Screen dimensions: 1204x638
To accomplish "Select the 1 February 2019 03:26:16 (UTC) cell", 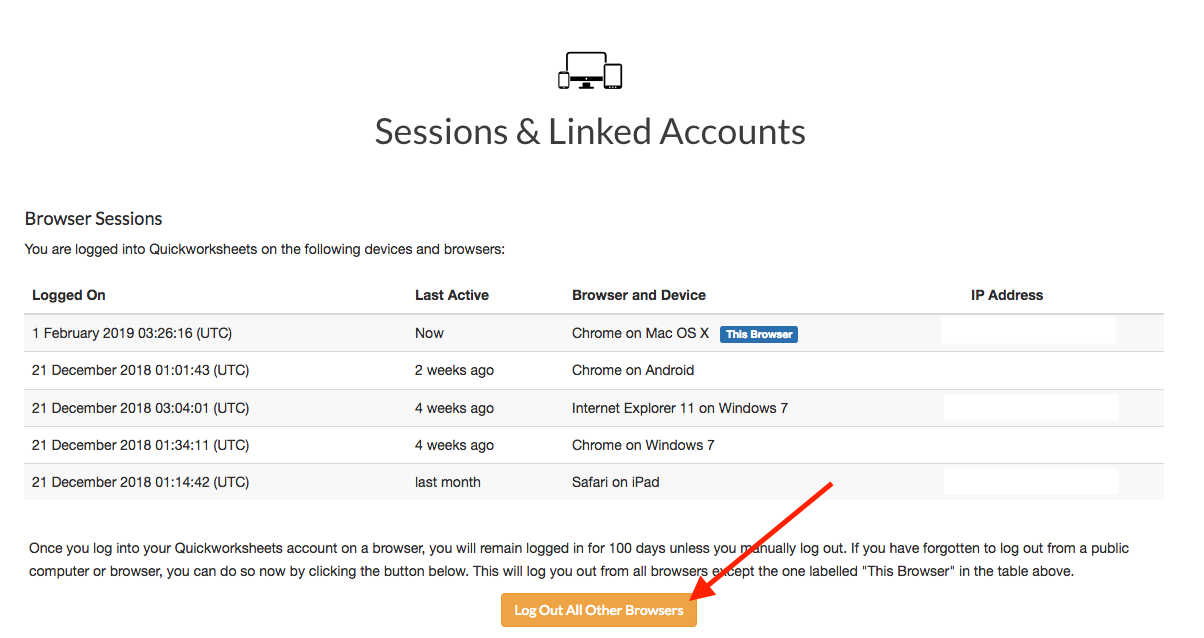I will click(x=132, y=333).
